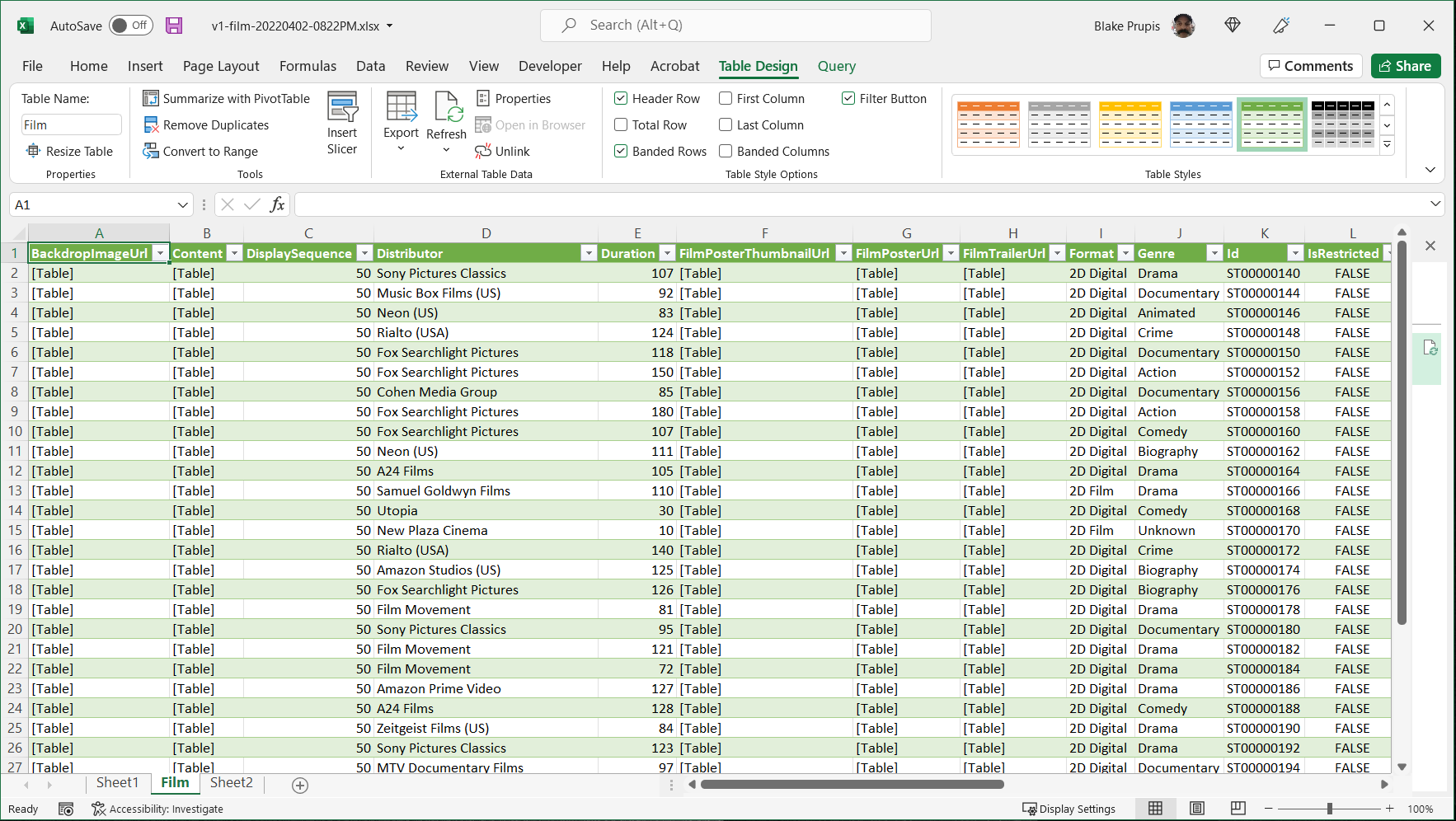Click the Resize Table button
Viewport: 1456px width, 821px height.
[x=71, y=151]
